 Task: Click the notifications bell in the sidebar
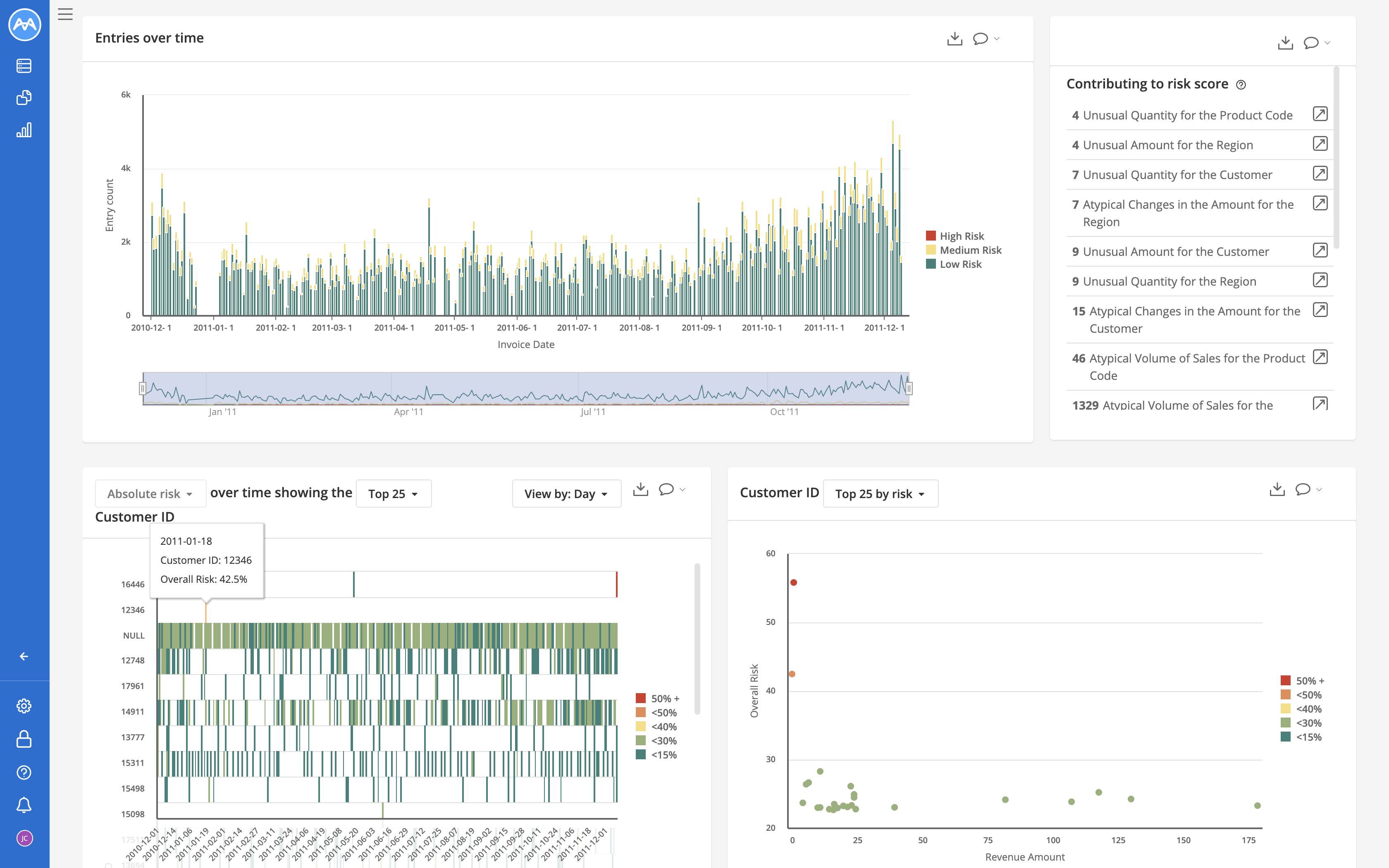(x=24, y=805)
